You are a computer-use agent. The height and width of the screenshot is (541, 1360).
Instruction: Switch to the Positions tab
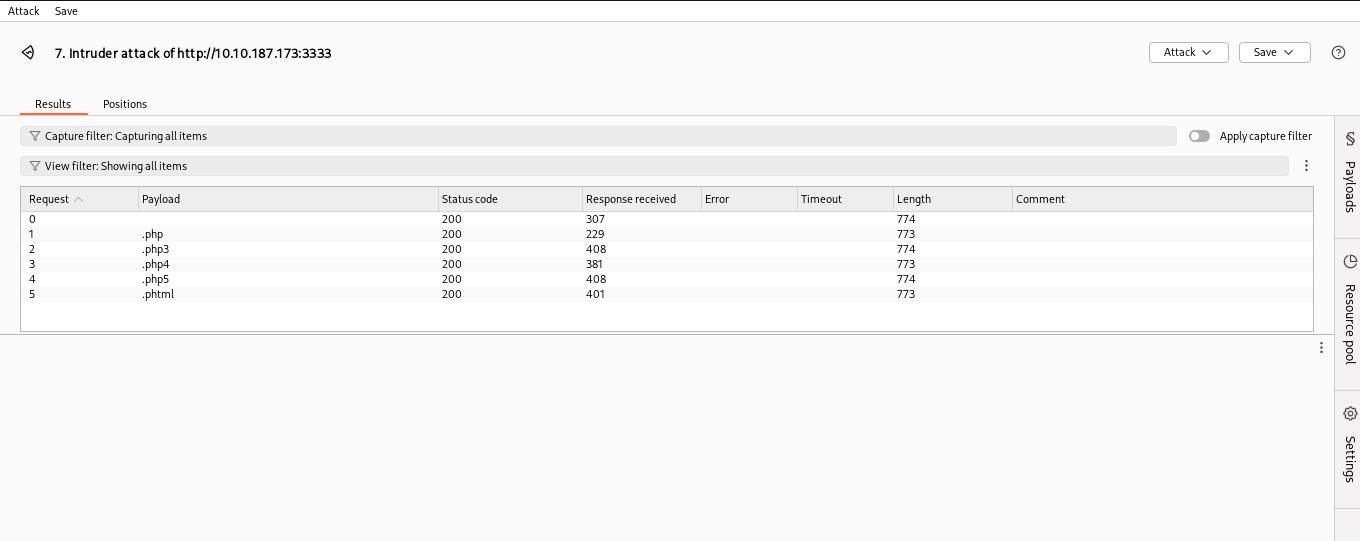125,104
